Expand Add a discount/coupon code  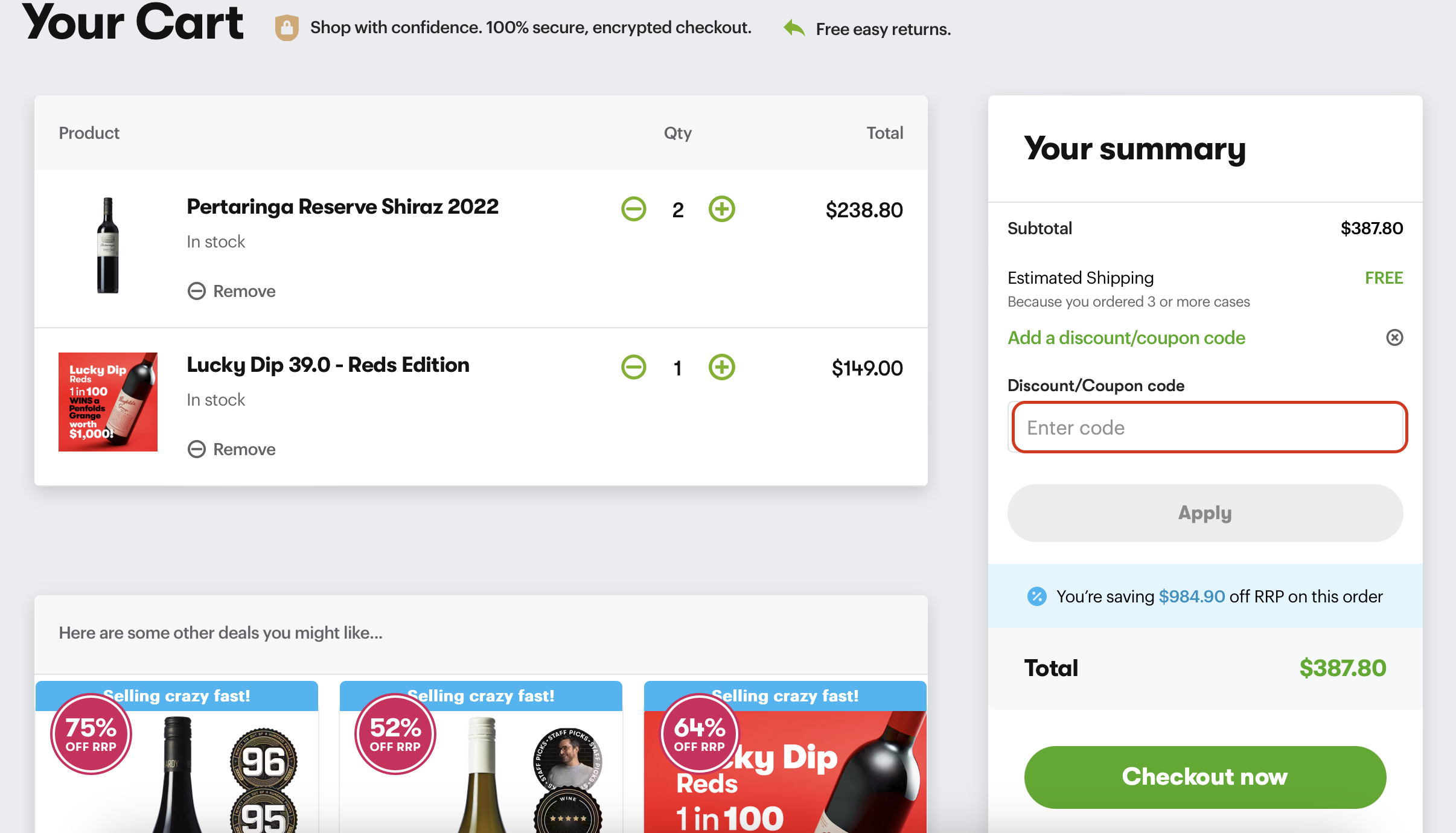[1125, 337]
